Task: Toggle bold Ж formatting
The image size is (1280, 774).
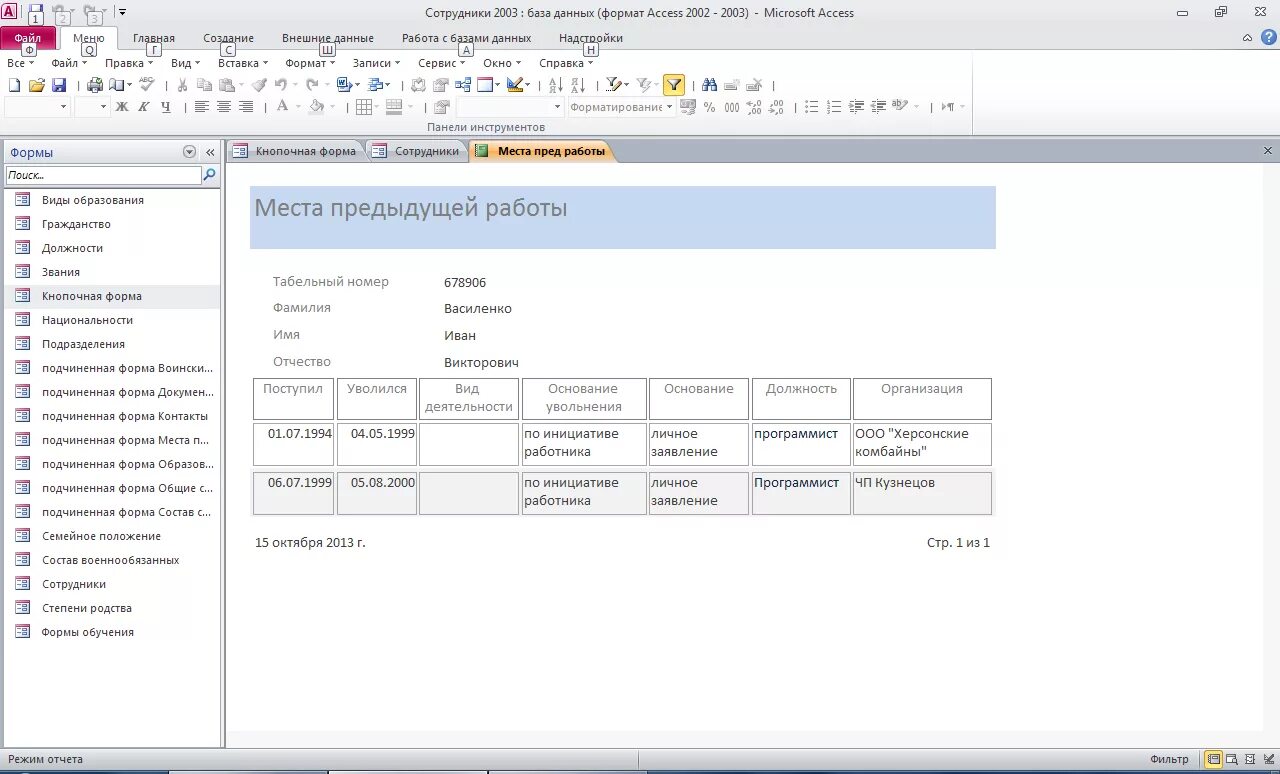Action: pyautogui.click(x=122, y=107)
